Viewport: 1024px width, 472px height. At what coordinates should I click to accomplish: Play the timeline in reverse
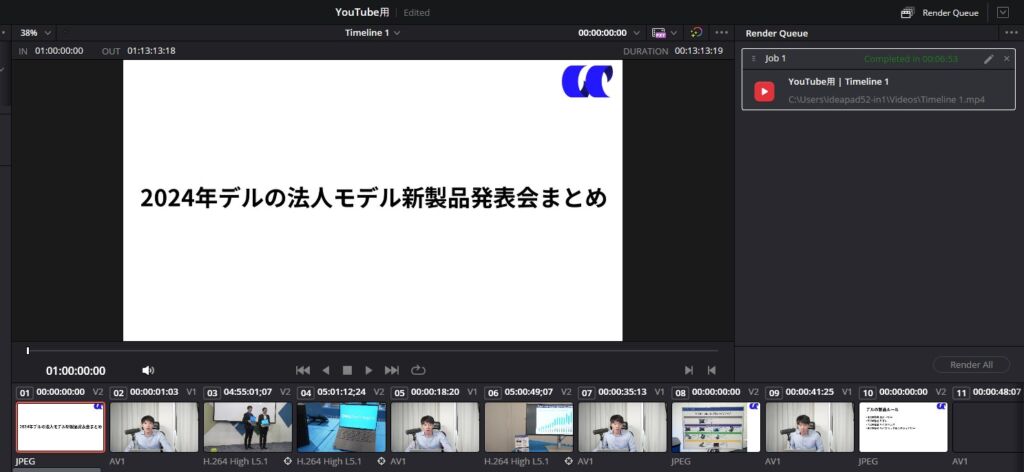[325, 370]
